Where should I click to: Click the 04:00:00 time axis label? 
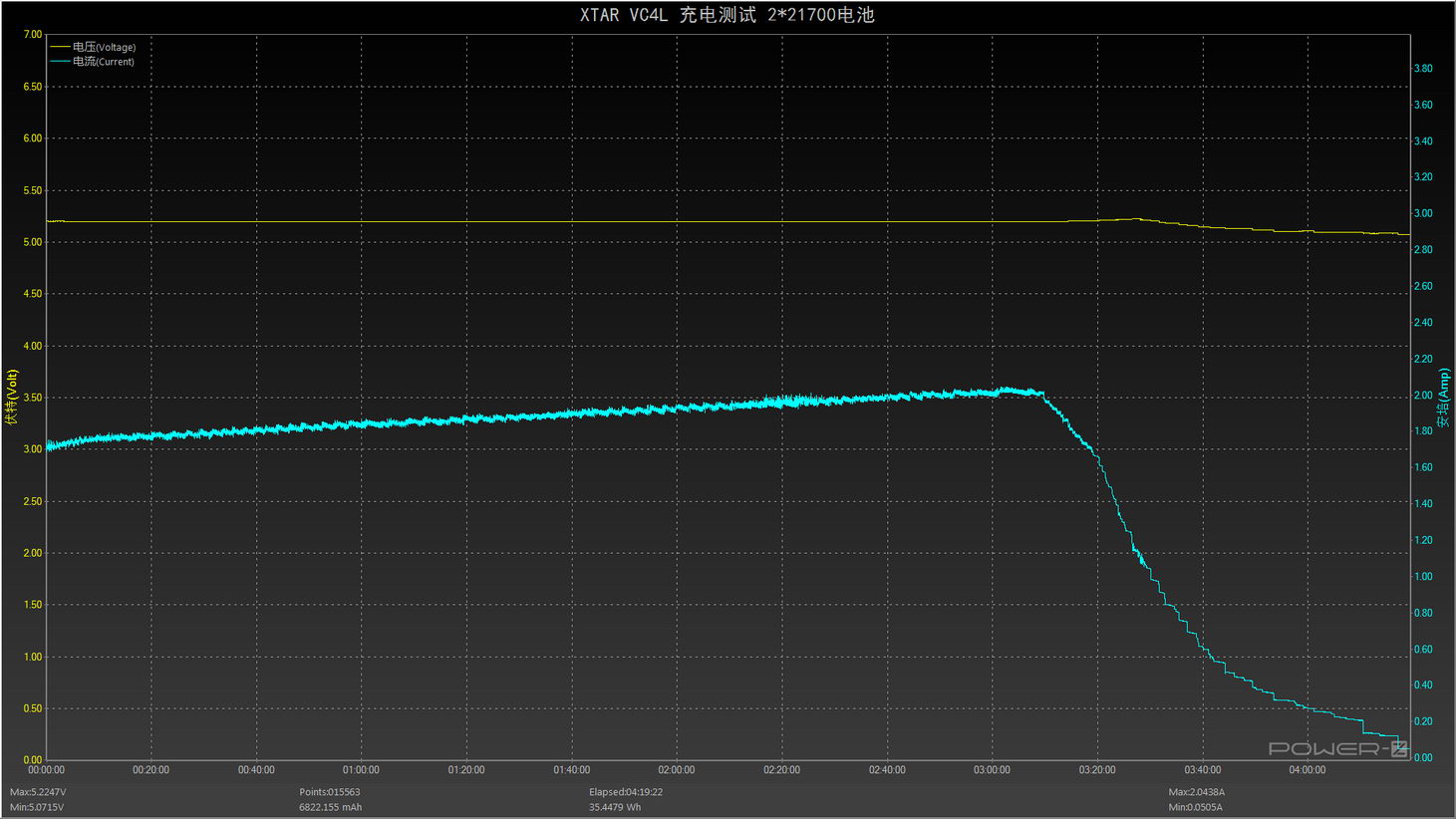coord(1308,770)
